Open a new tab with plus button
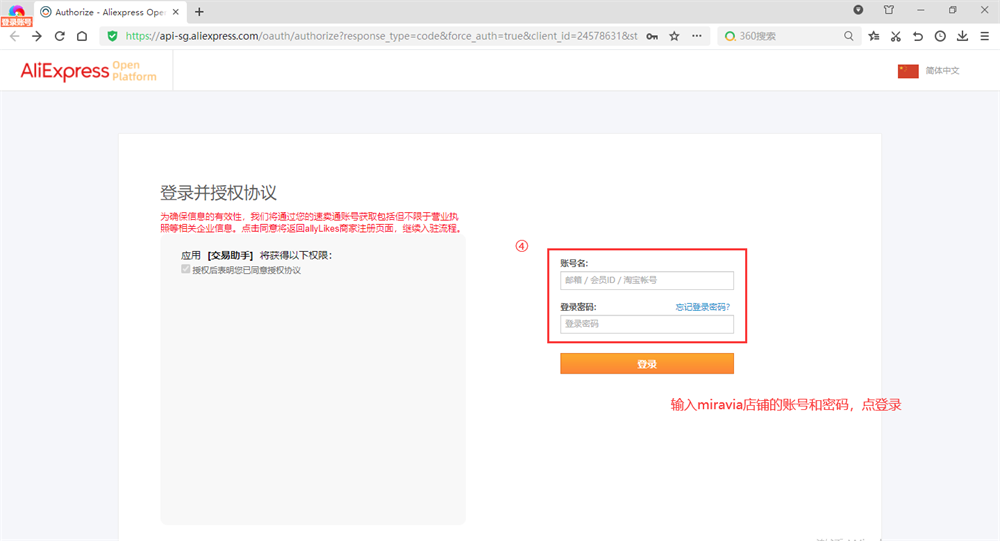The height and width of the screenshot is (541, 1000). (199, 11)
